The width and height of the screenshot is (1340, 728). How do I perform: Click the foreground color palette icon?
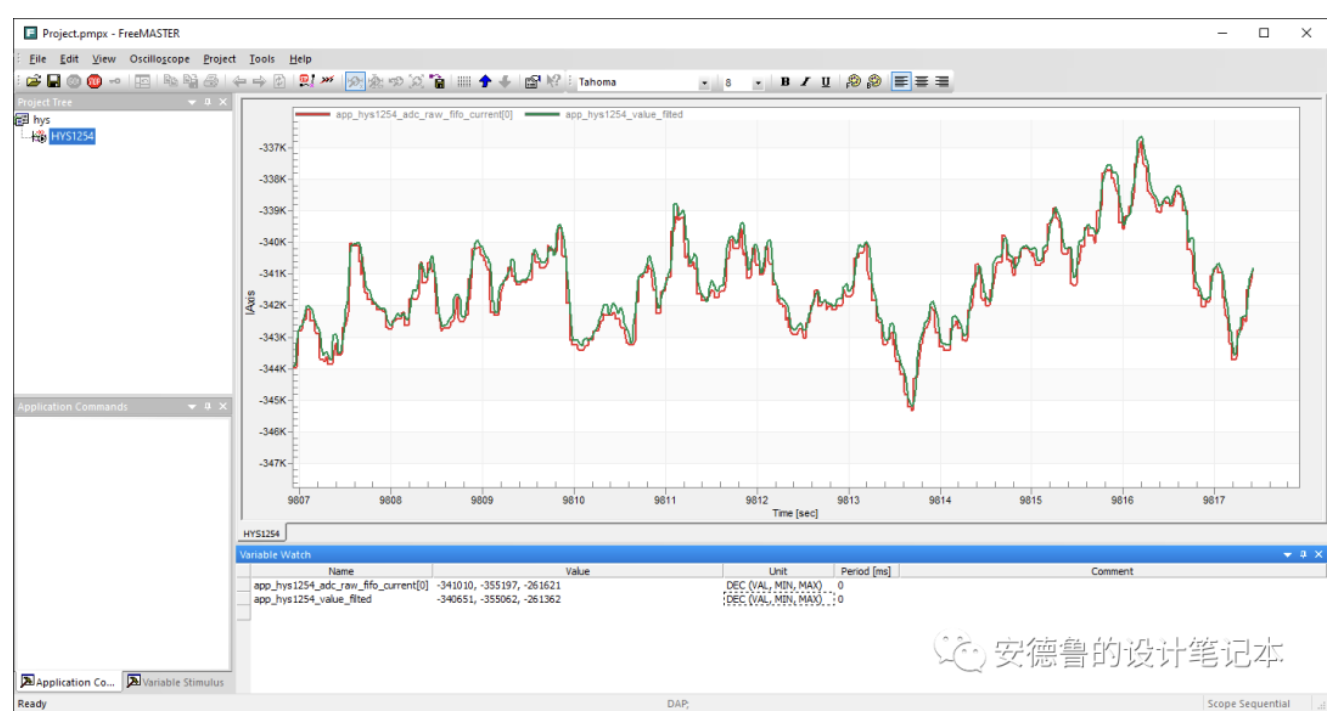[x=853, y=82]
